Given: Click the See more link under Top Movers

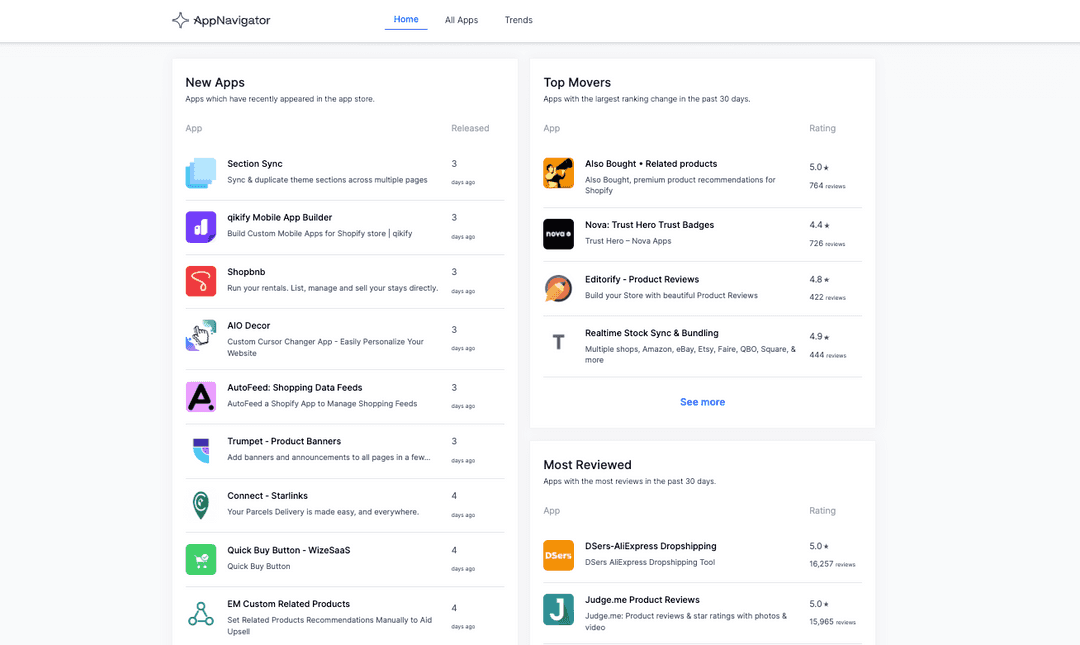Looking at the screenshot, I should tap(702, 401).
